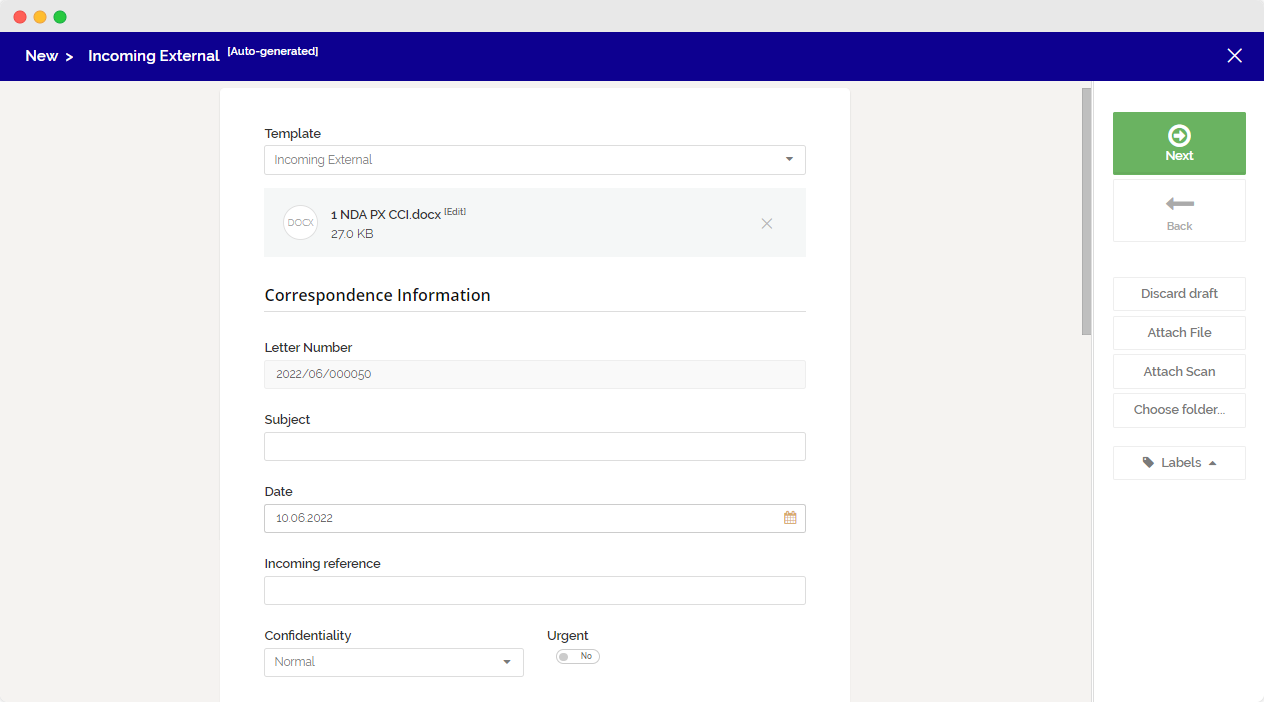Click the Edit link next to filename

(x=455, y=212)
